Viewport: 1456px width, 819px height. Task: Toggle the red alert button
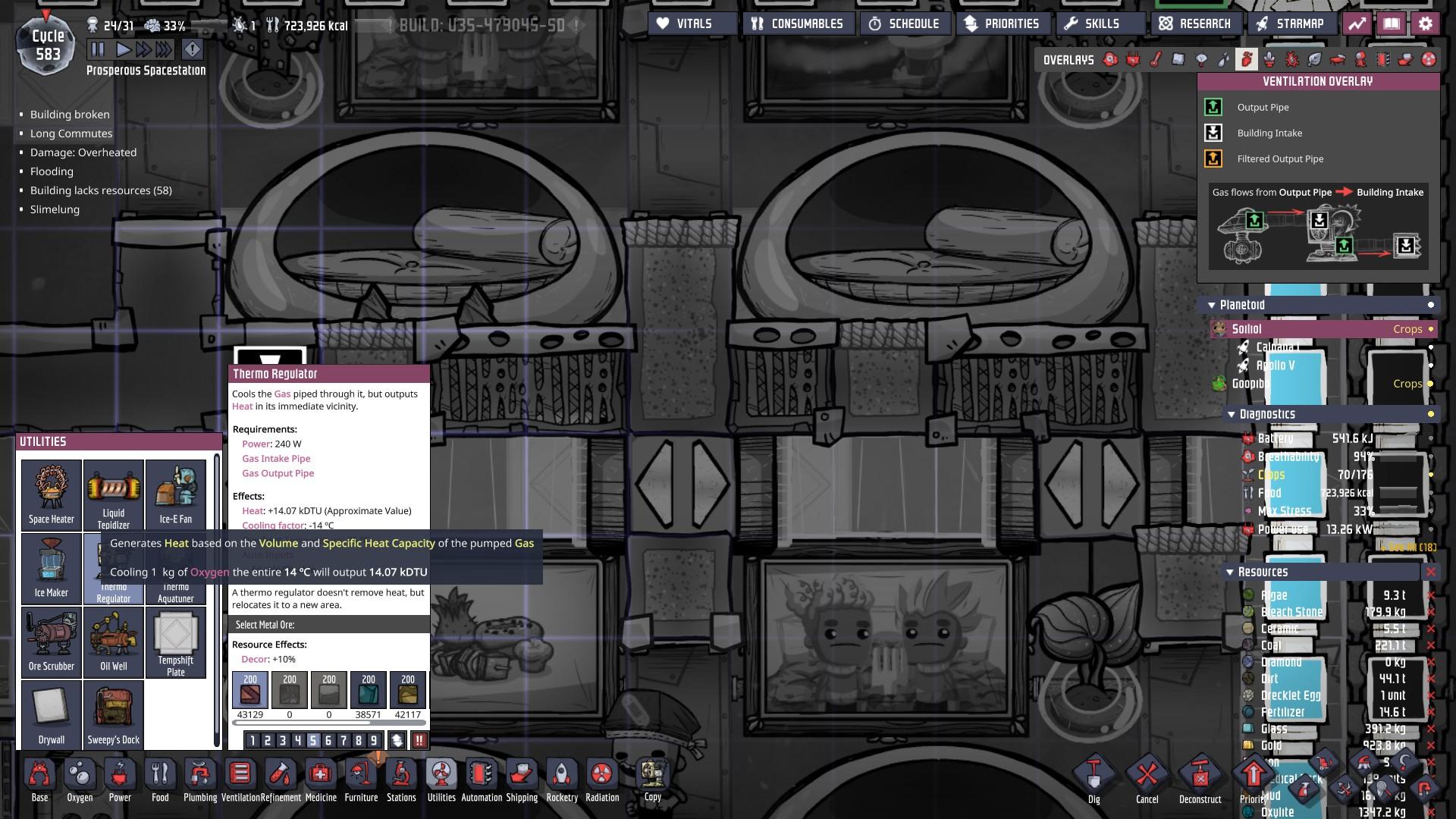coord(193,50)
